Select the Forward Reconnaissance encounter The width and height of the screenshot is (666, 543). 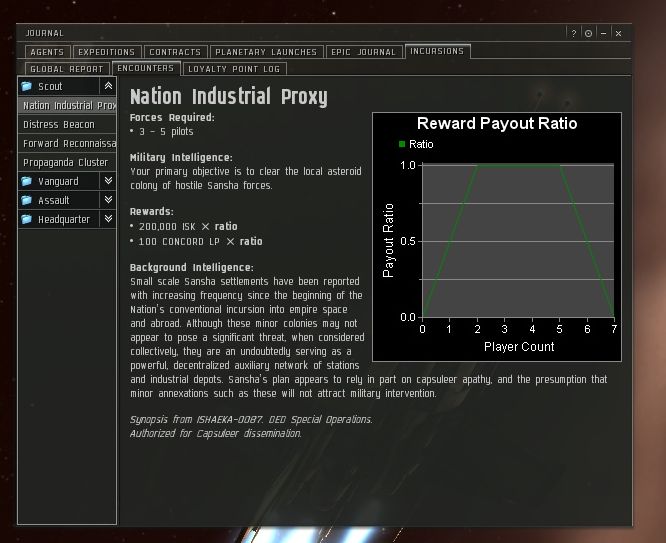point(67,144)
